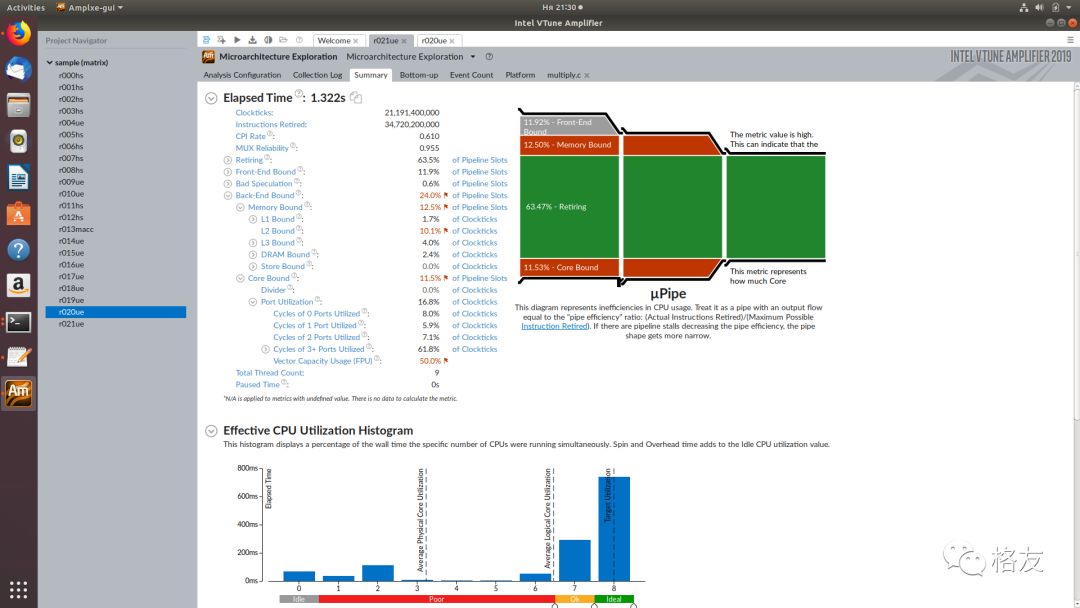Viewport: 1080px width, 608px height.
Task: Click the help icon next to CPI Rate
Action: click(x=270, y=134)
